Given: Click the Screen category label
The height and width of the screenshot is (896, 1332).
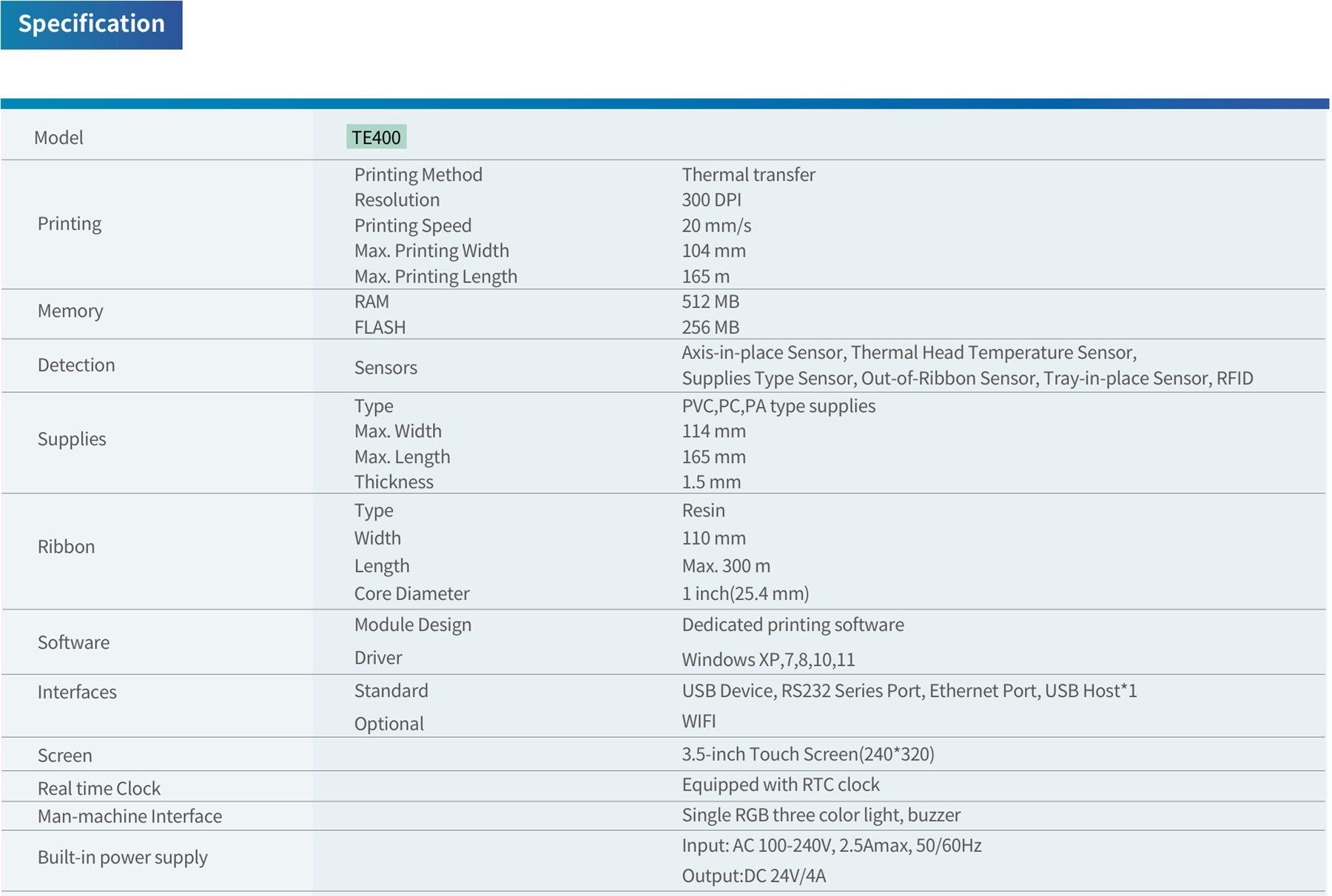Looking at the screenshot, I should tap(65, 755).
